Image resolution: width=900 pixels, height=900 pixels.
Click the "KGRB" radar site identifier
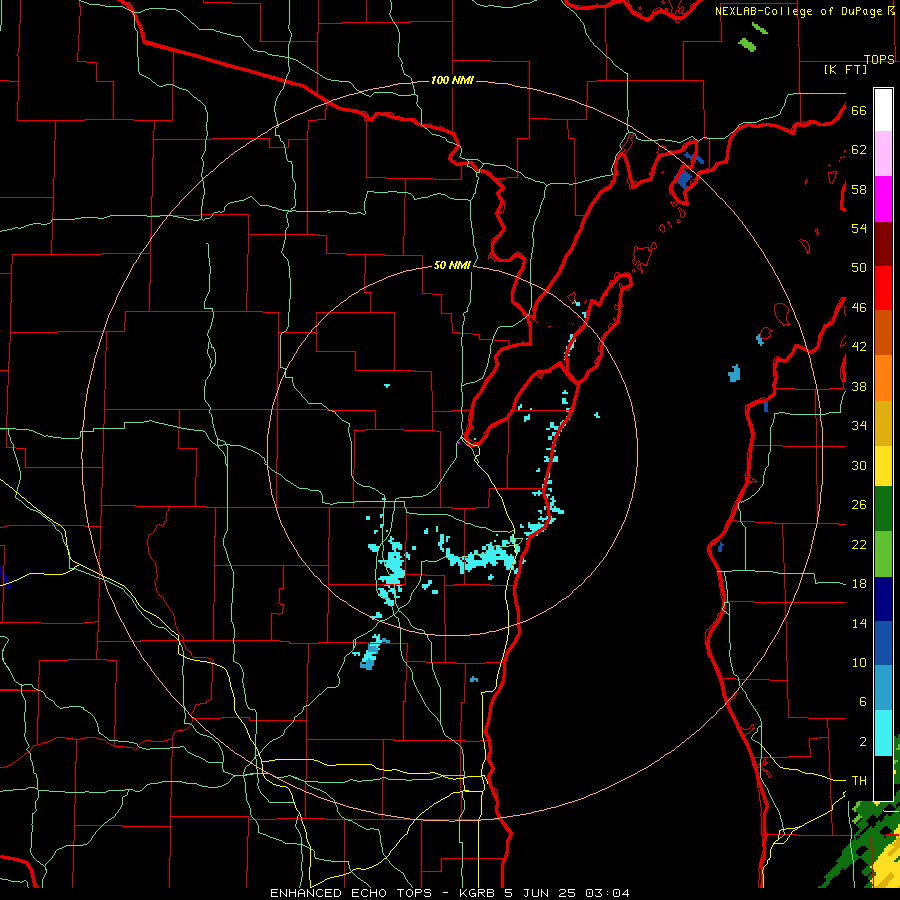click(x=476, y=893)
